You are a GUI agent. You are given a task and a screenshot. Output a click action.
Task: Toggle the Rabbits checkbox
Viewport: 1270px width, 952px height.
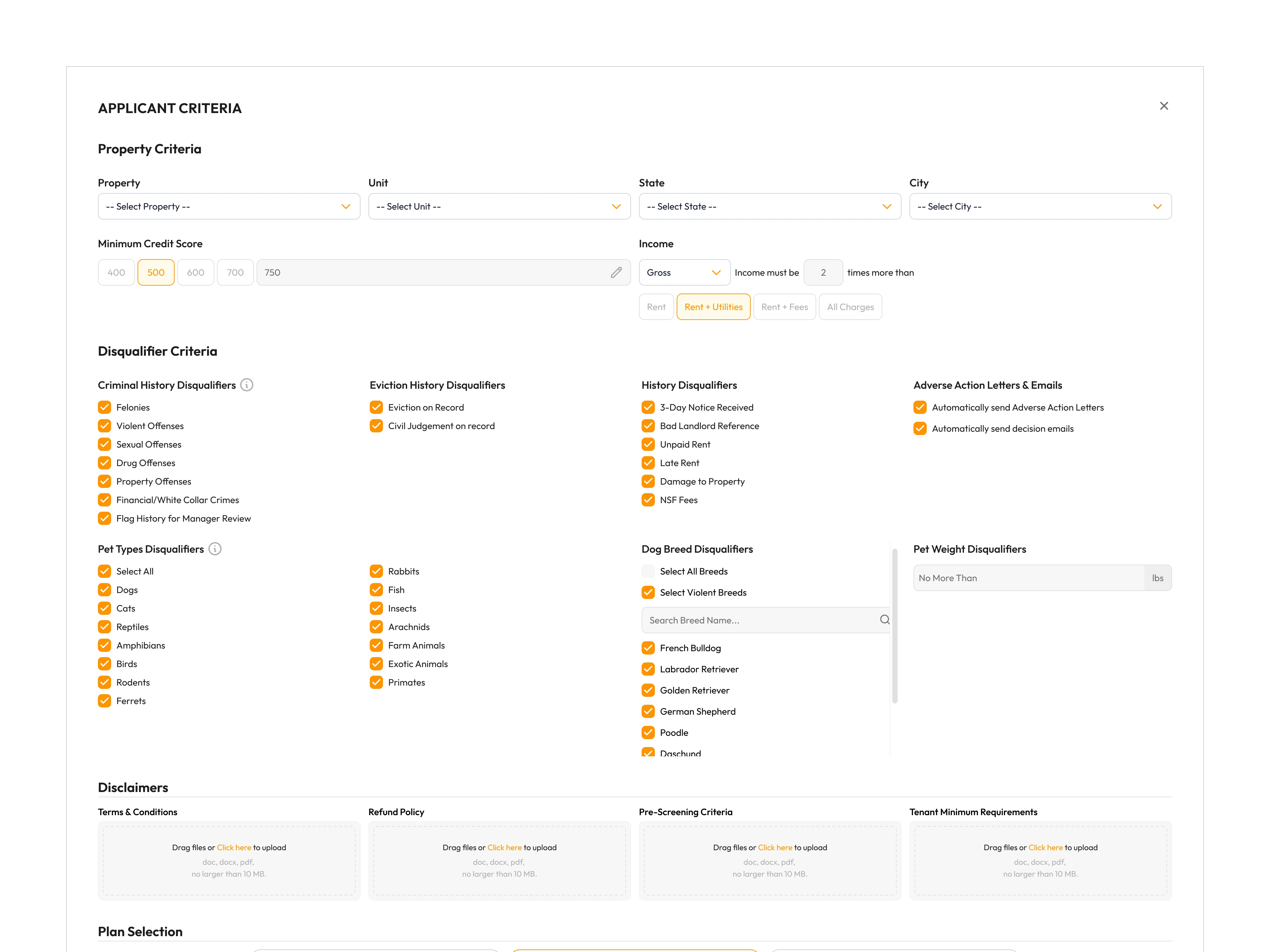[x=376, y=572]
